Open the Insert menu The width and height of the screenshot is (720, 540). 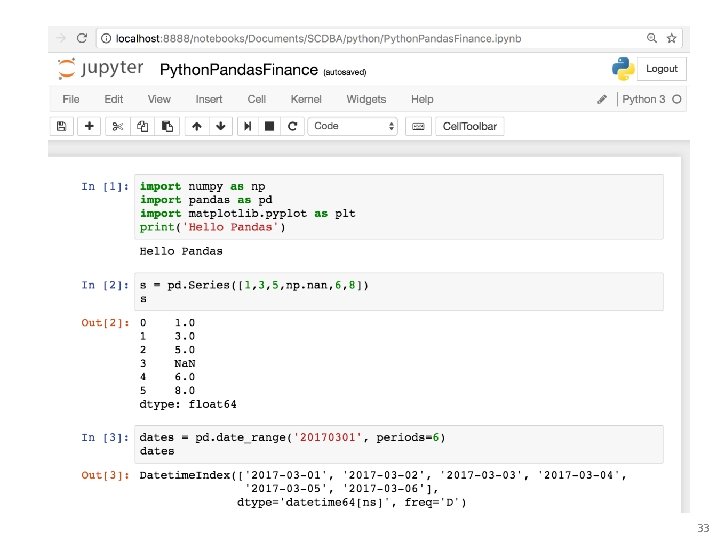point(208,99)
